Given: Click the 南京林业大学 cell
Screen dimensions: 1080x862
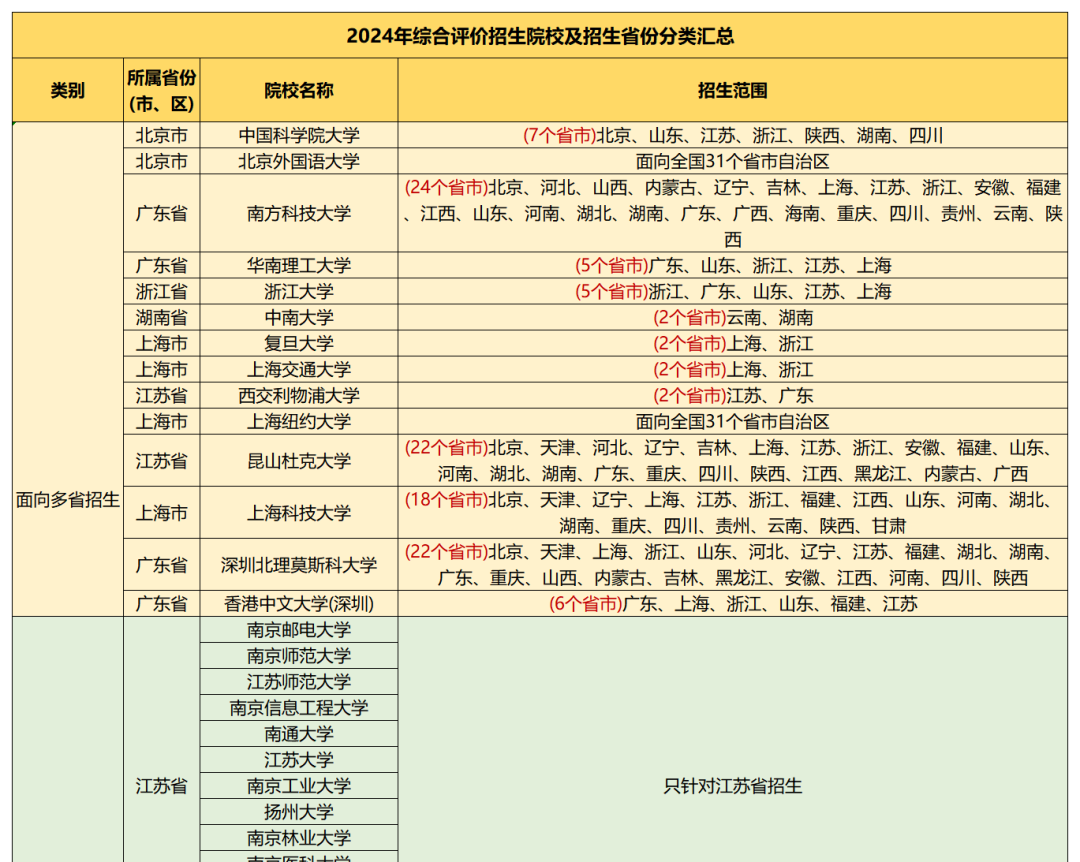Looking at the screenshot, I should coord(299,838).
